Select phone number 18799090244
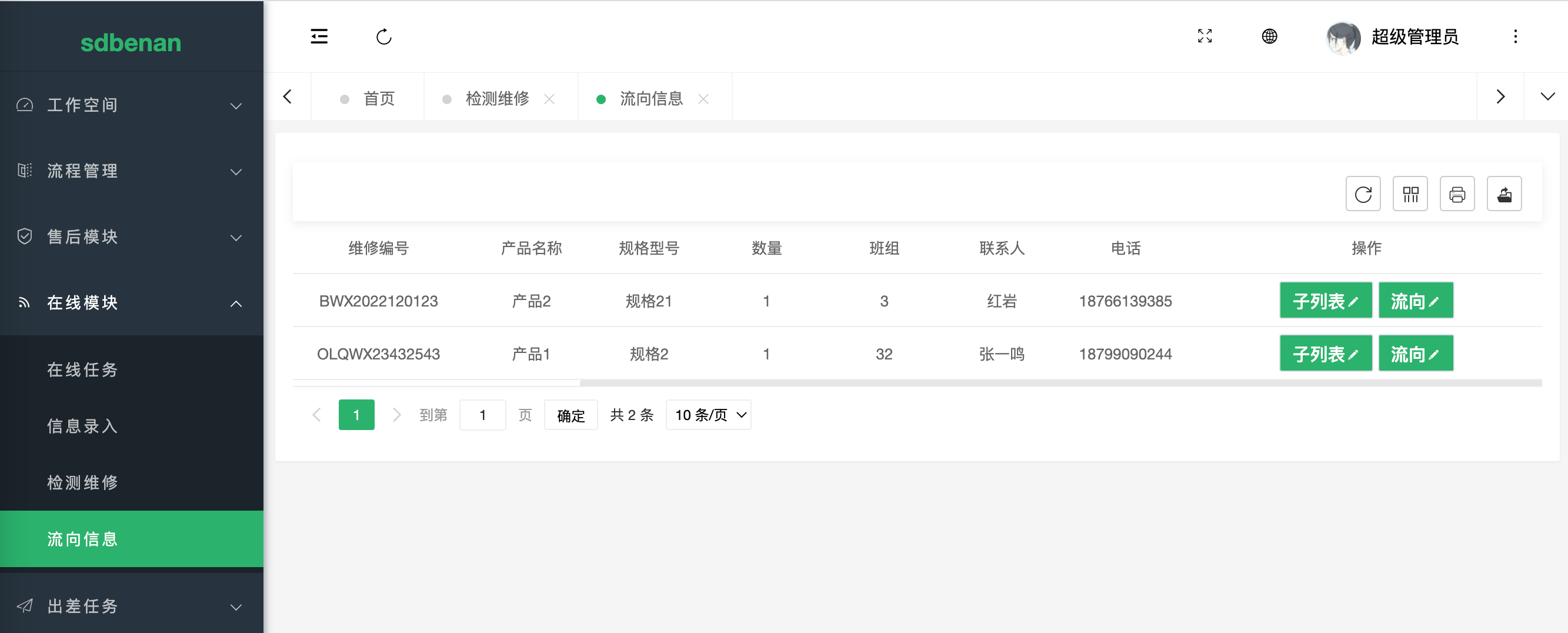This screenshot has height=633, width=1568. [1125, 354]
